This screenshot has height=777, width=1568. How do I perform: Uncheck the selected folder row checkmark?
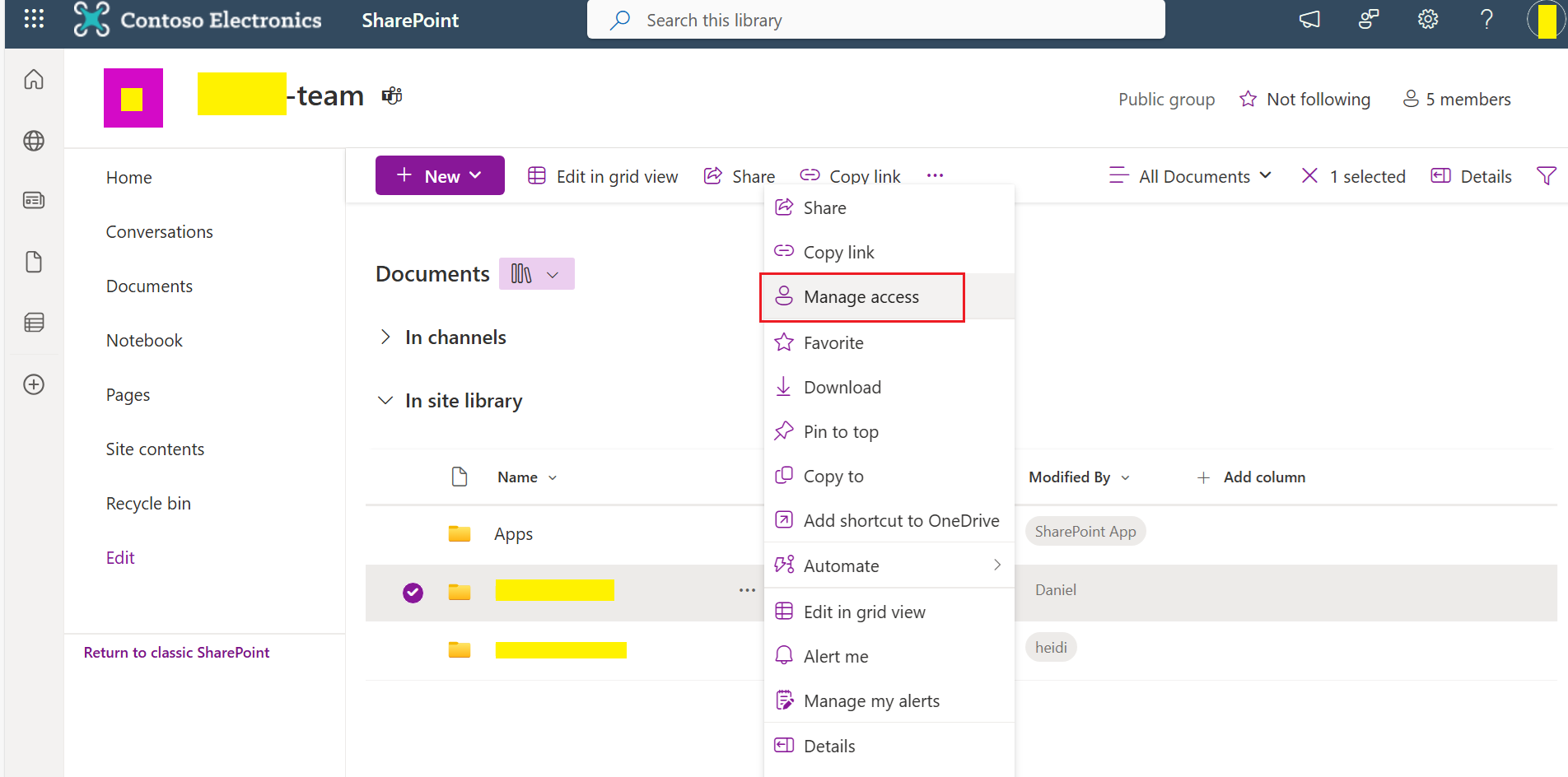[x=413, y=592]
